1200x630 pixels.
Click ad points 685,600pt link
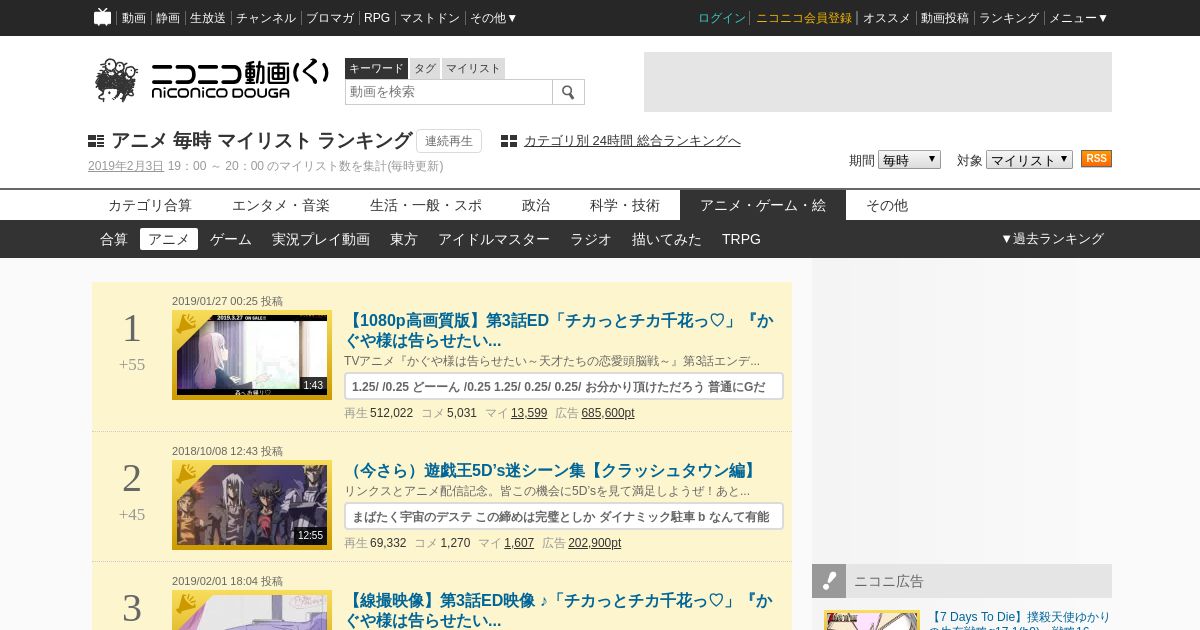pyautogui.click(x=608, y=413)
